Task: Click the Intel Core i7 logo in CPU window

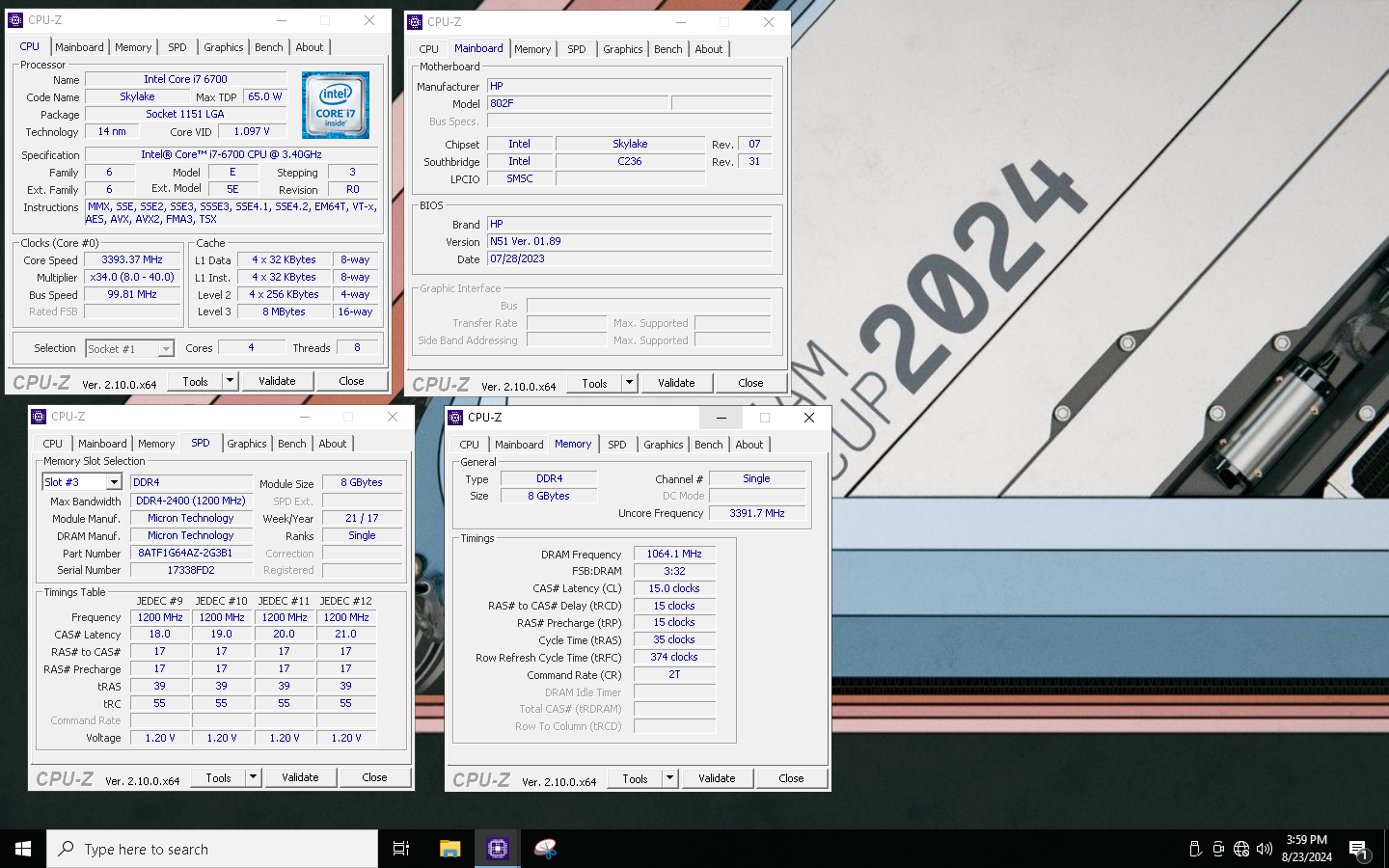Action: [336, 105]
